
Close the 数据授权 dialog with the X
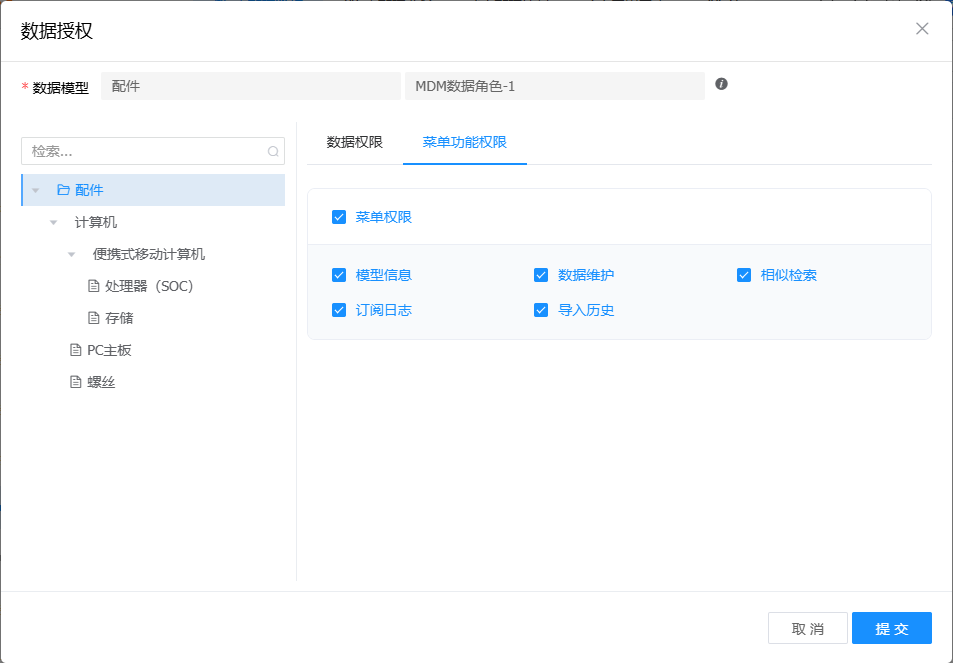922,29
